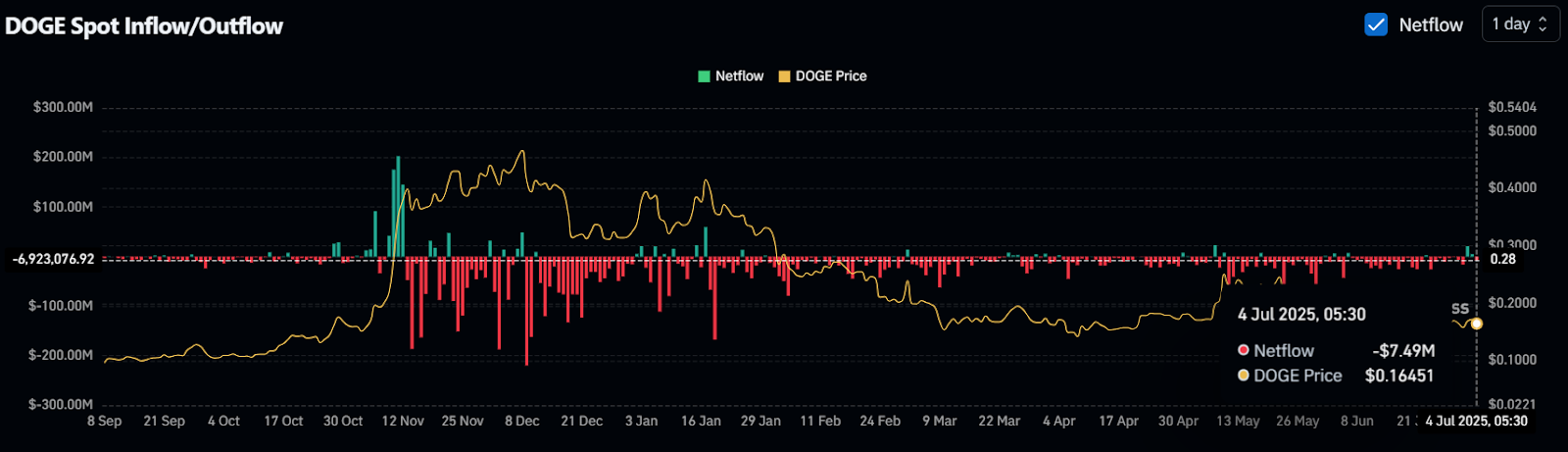The image size is (1568, 452).
Task: Click the tallest green inflow bar near 12 Nov
Action: 398,207
